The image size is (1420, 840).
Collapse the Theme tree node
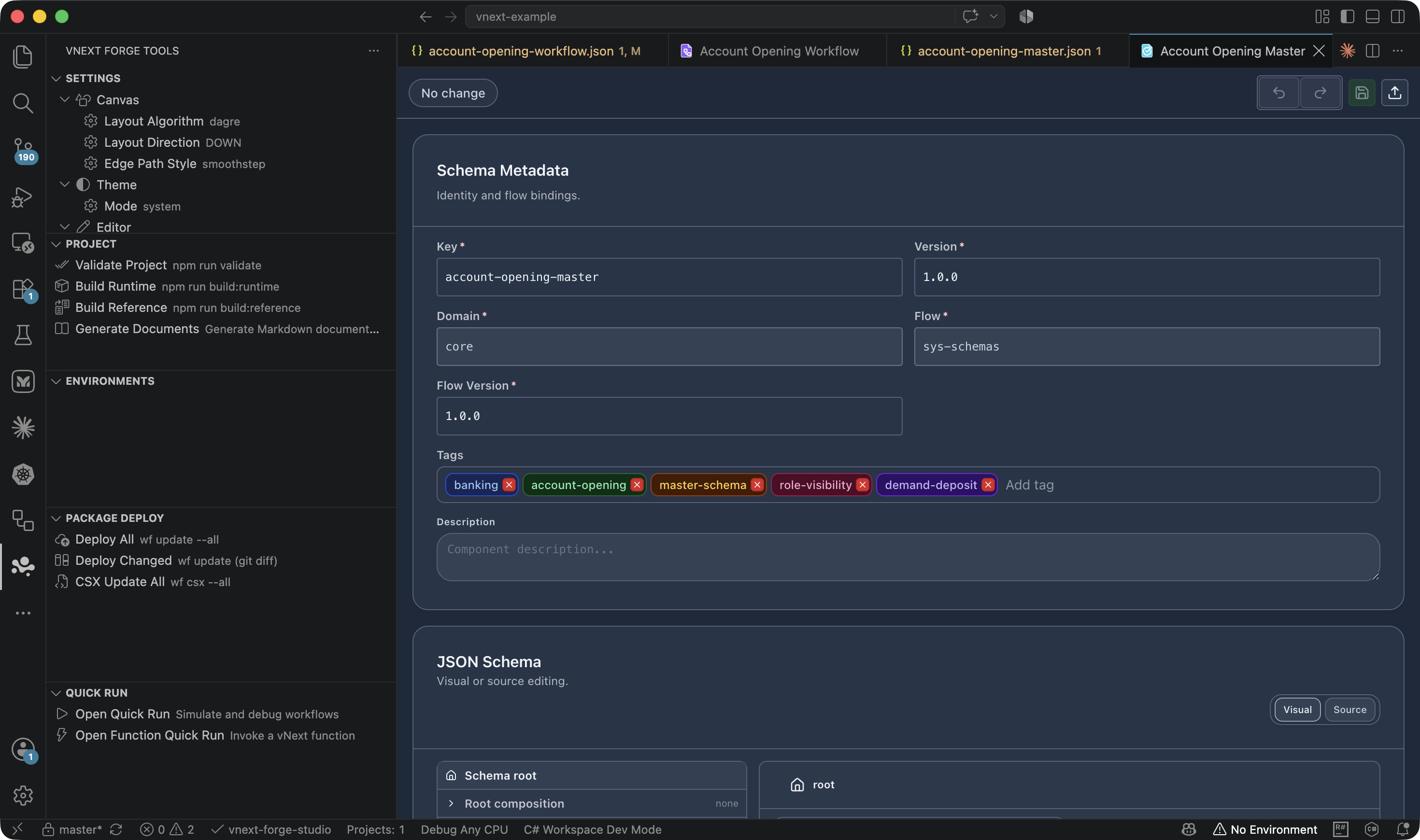[65, 184]
